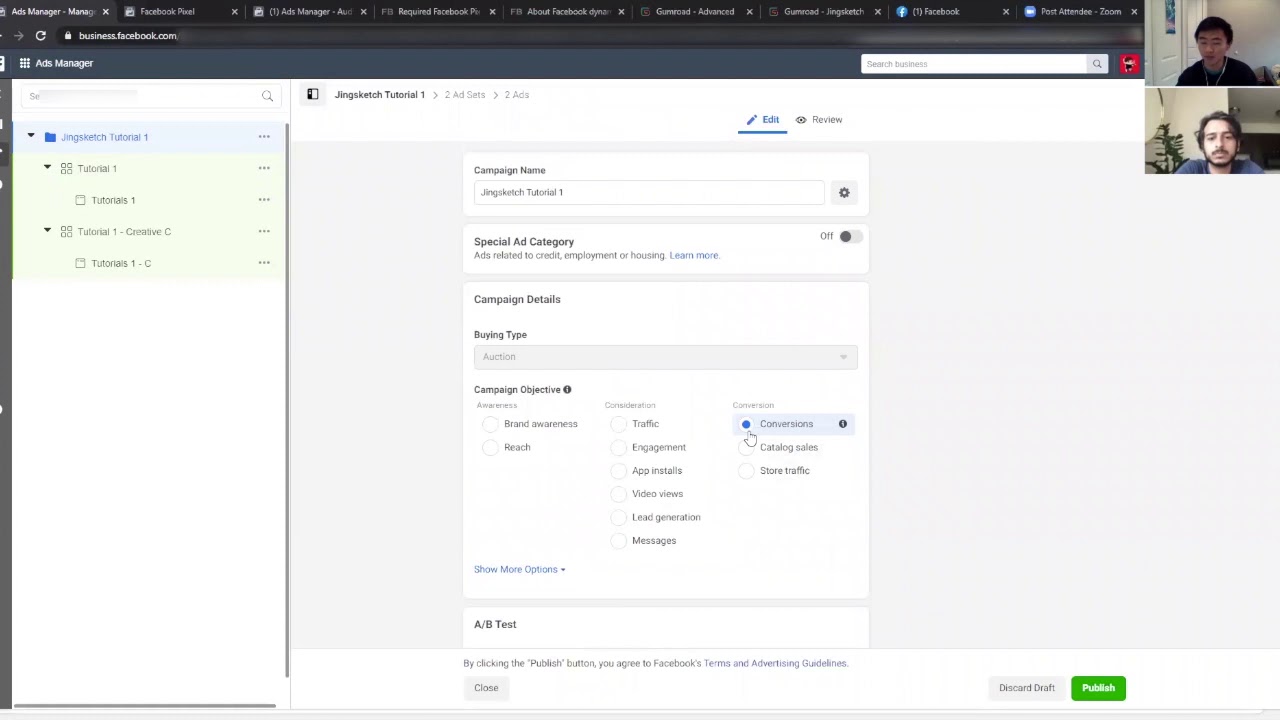Select App installs objective

pos(618,471)
